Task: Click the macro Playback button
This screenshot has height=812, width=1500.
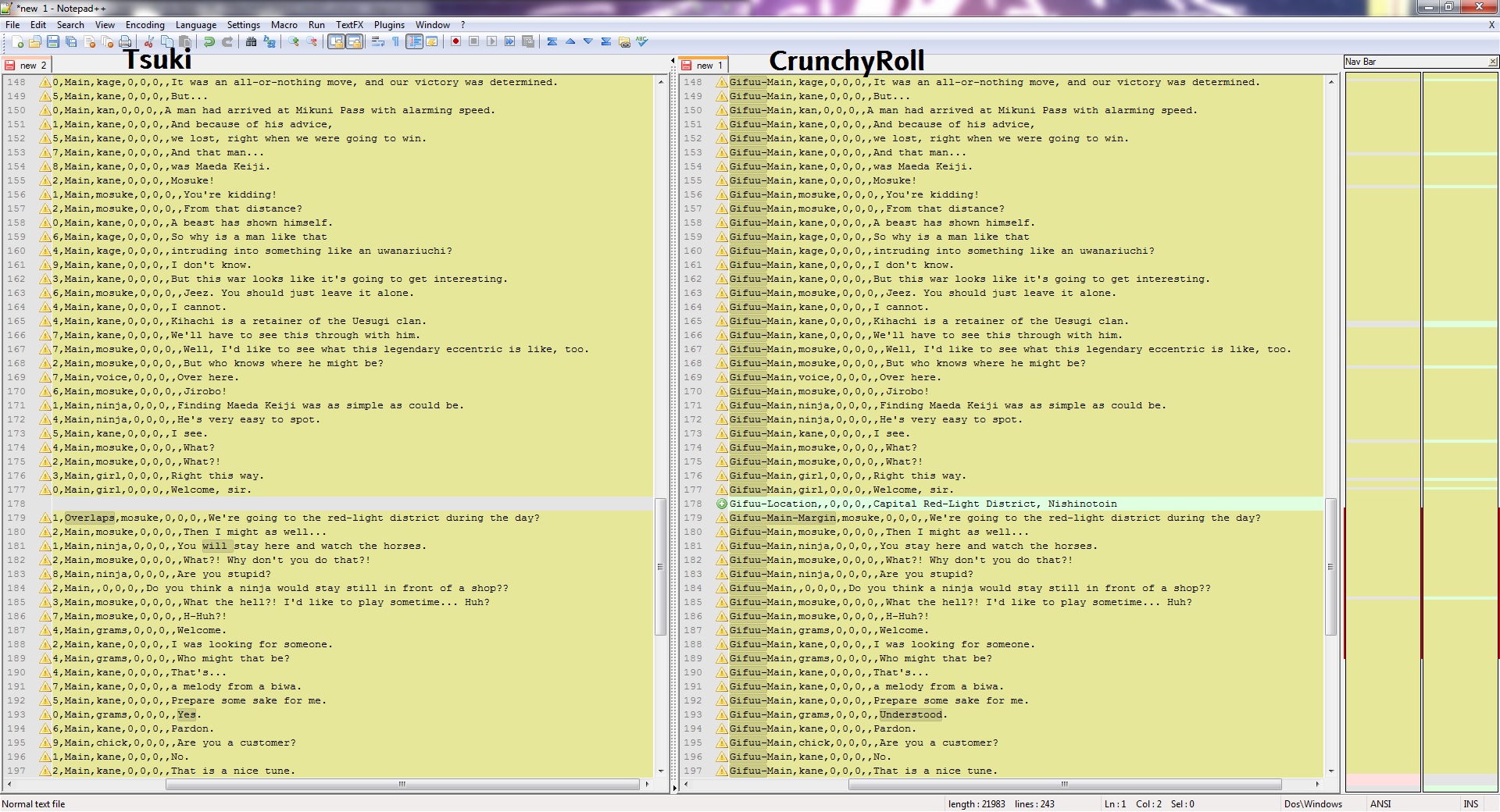Action: coord(491,42)
